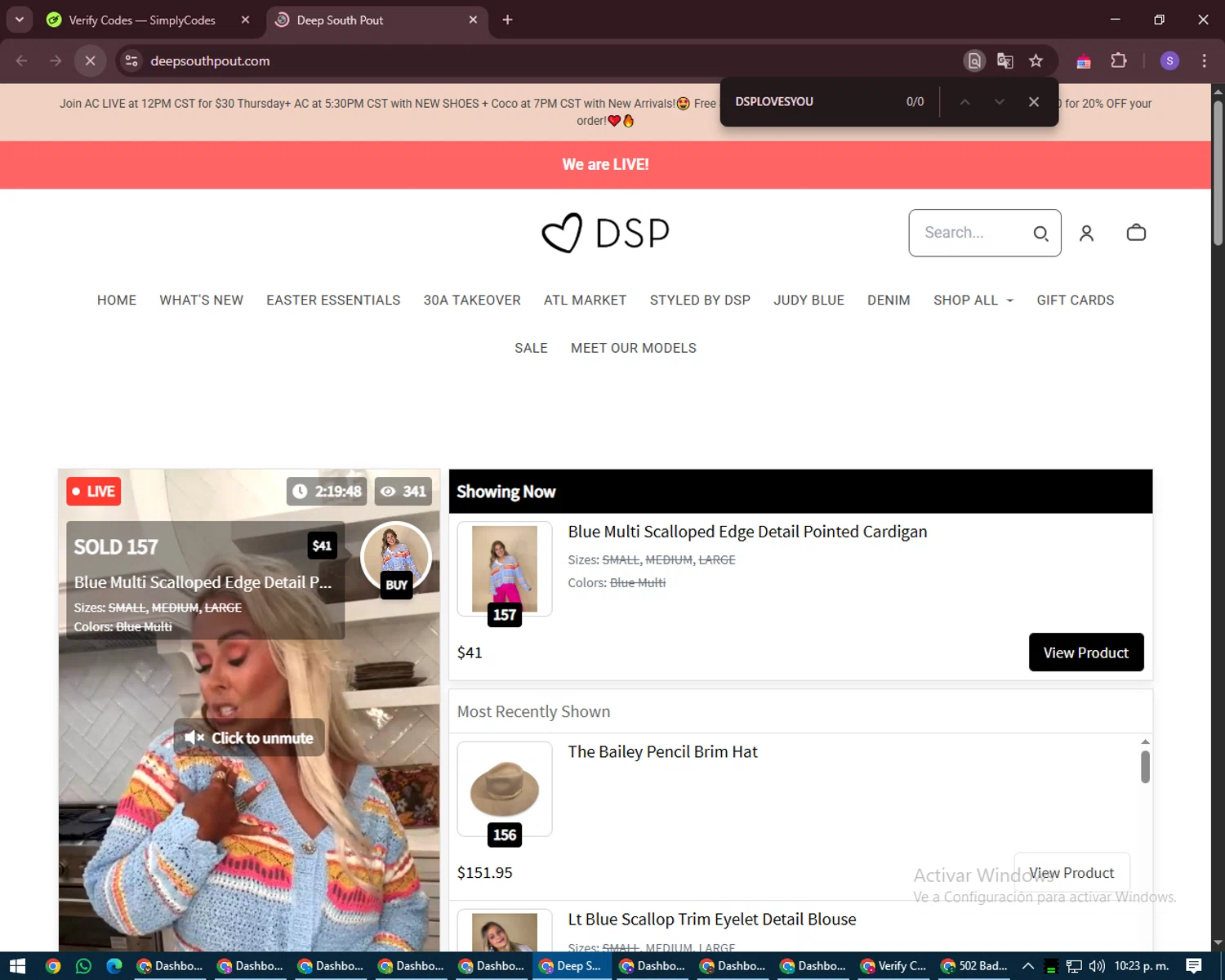Switch to the 502 Bad taskbar window

(x=974, y=966)
